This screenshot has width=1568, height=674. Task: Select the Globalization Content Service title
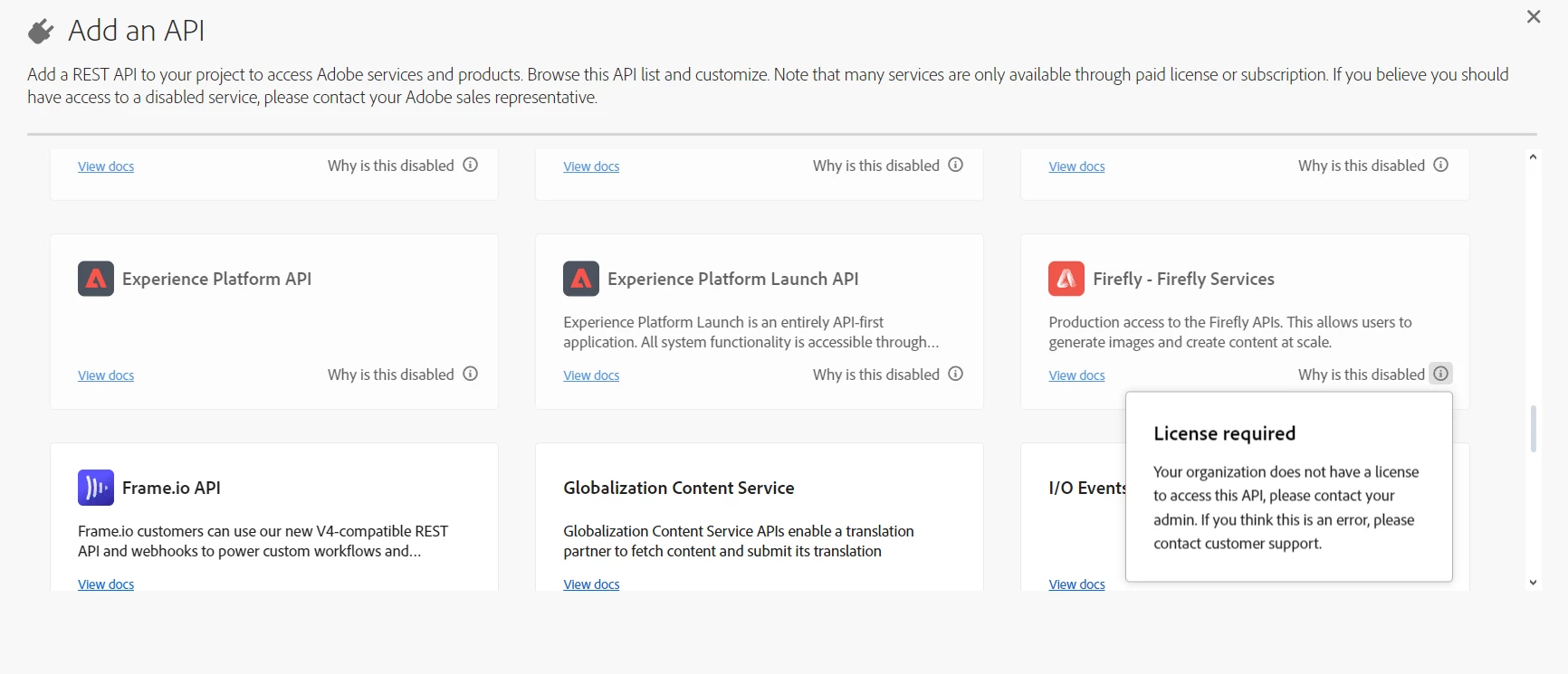click(x=679, y=488)
